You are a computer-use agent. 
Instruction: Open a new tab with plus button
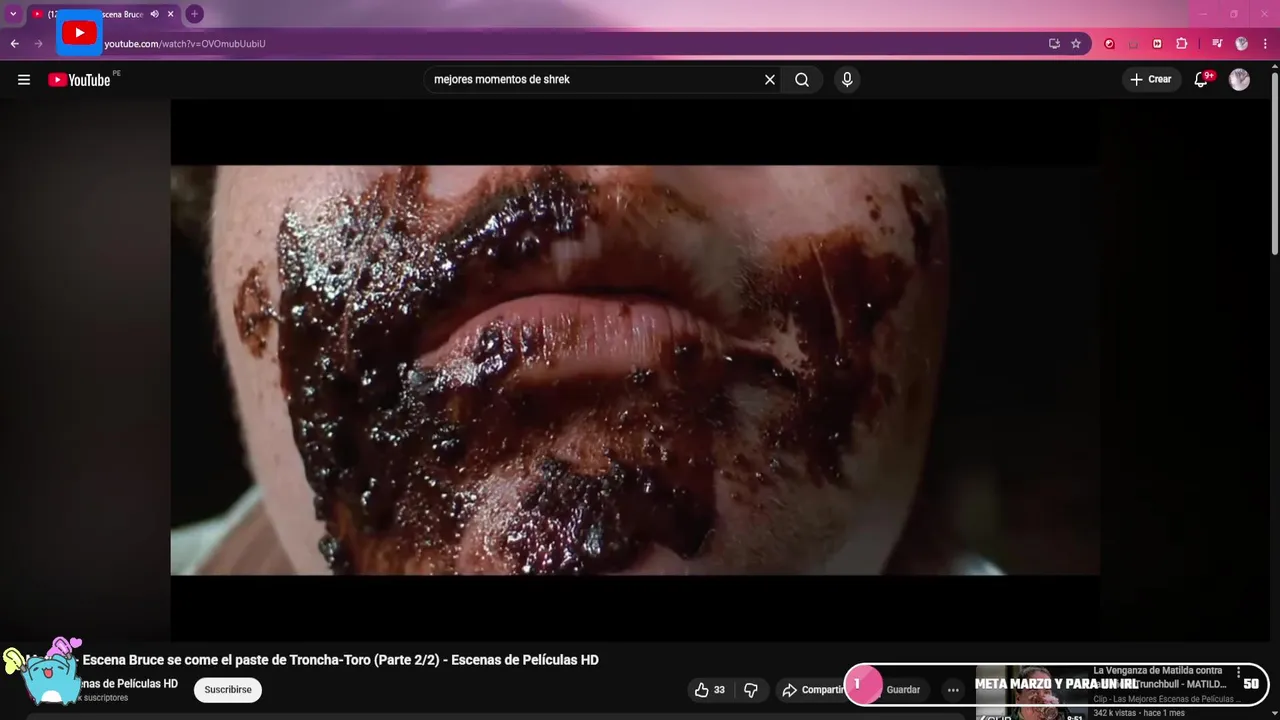point(194,14)
